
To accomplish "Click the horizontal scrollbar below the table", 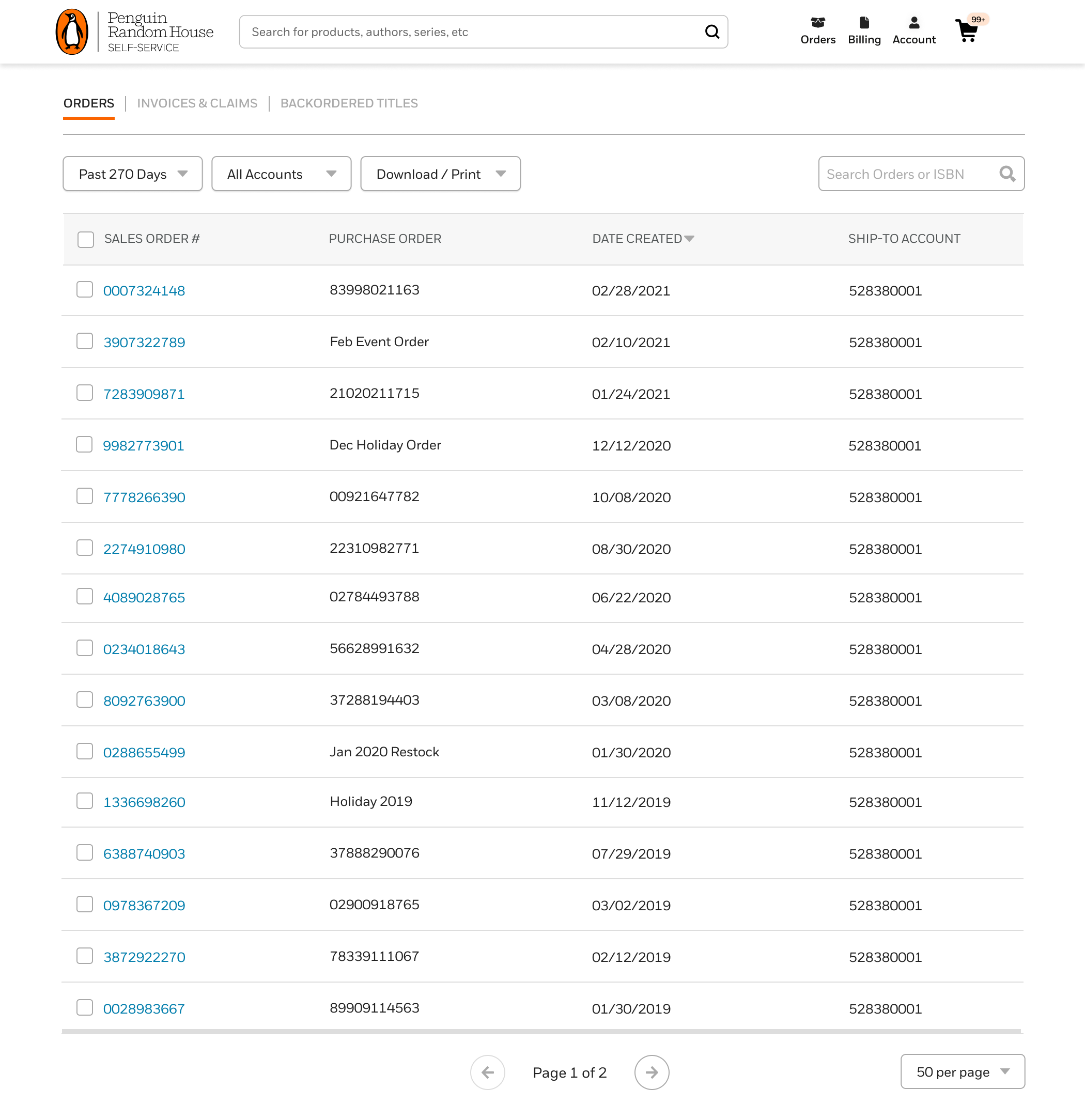I will tap(541, 1032).
